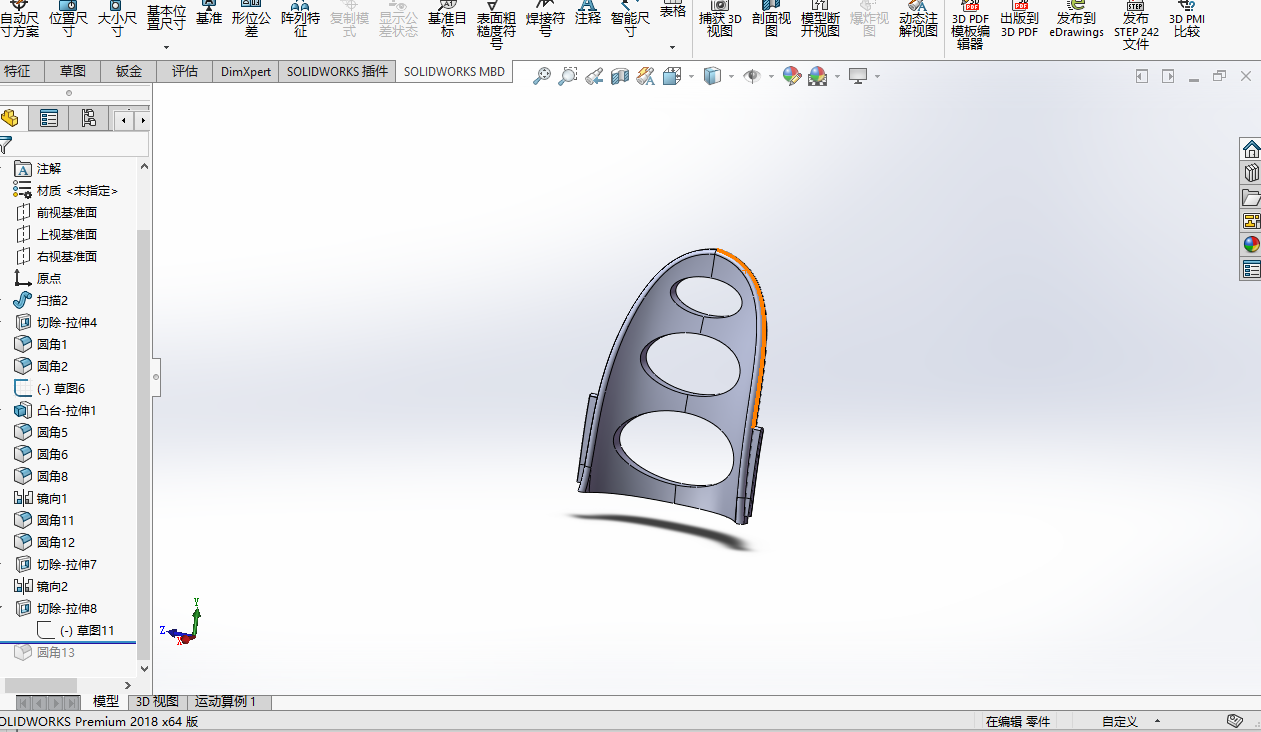
Task: Click the 发布到 eDrawings button
Action: point(1076,25)
